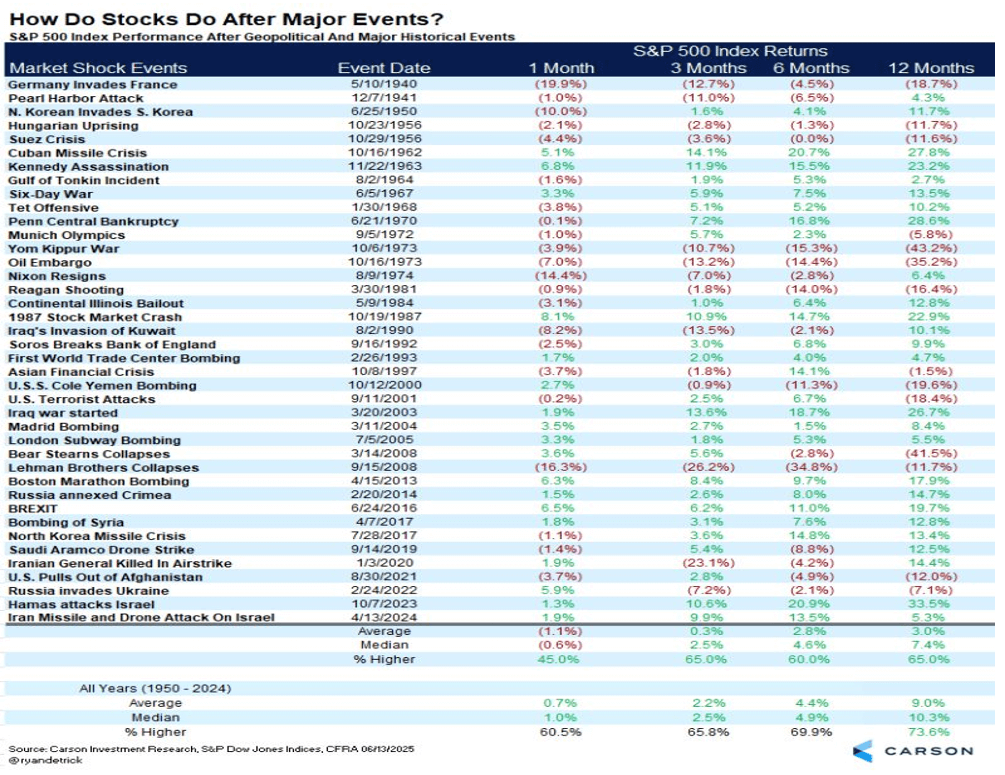The height and width of the screenshot is (775, 1005).
Task: Select 'Saudi Aramco Drone Strike' row label
Action: click(101, 550)
